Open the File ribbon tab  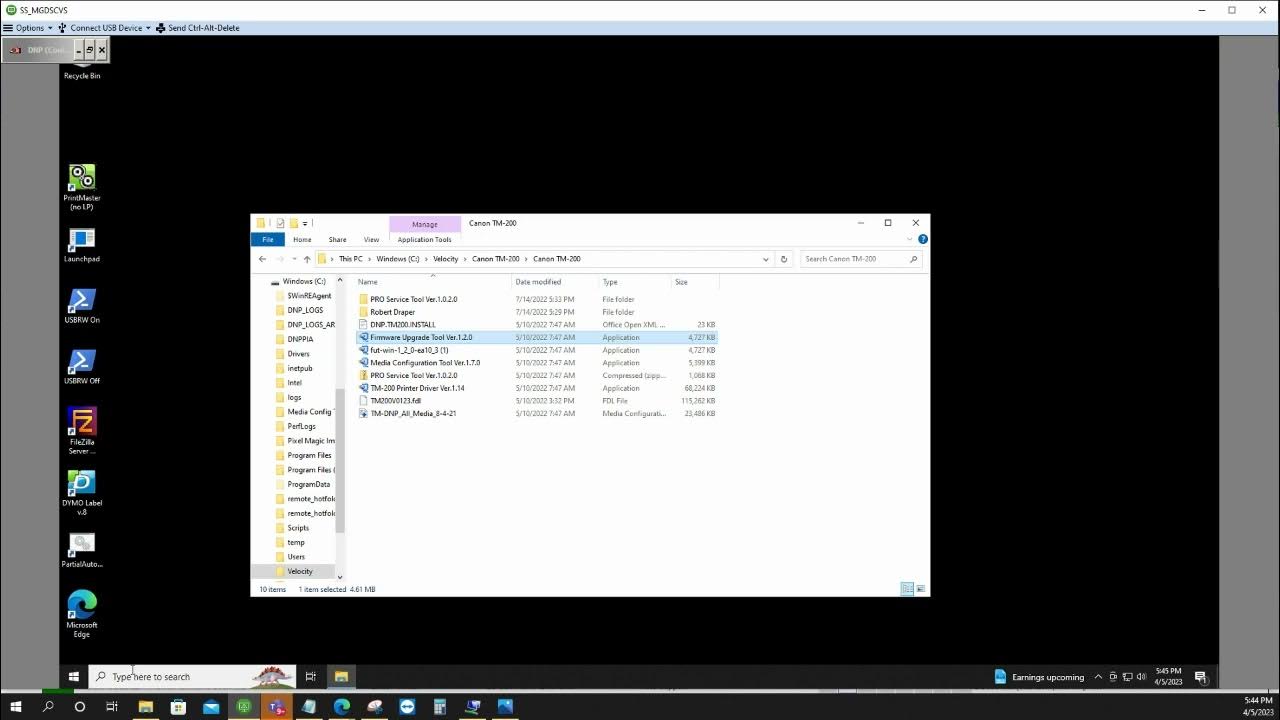click(x=268, y=240)
